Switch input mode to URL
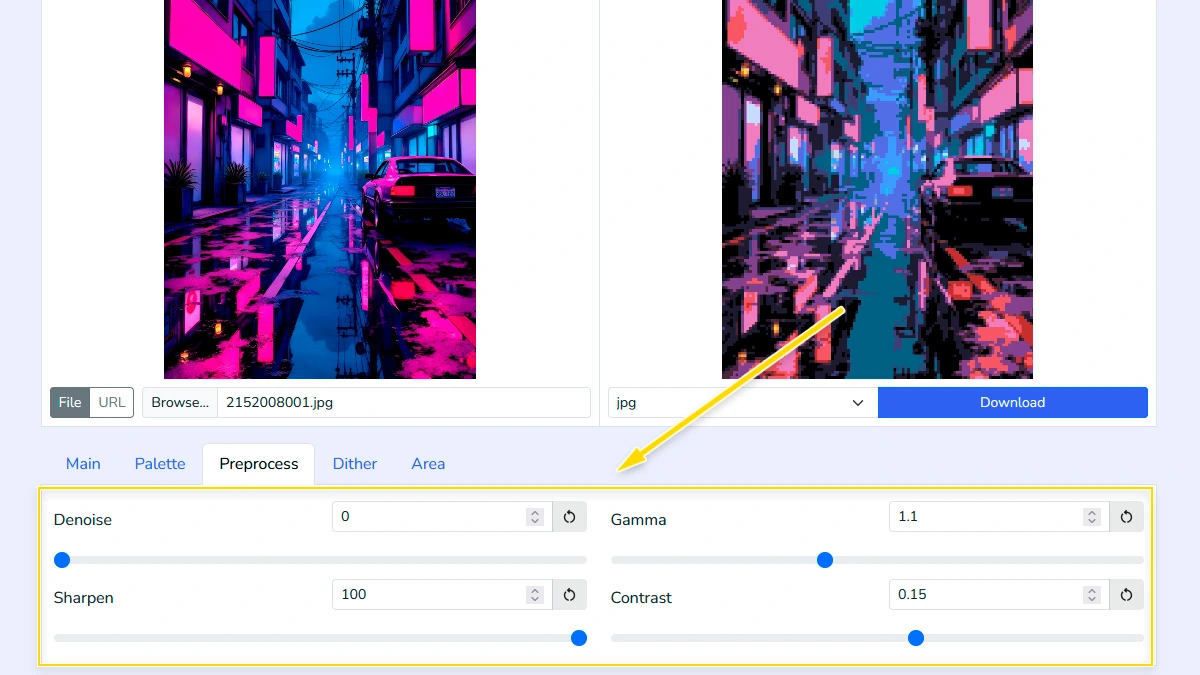 click(x=111, y=402)
